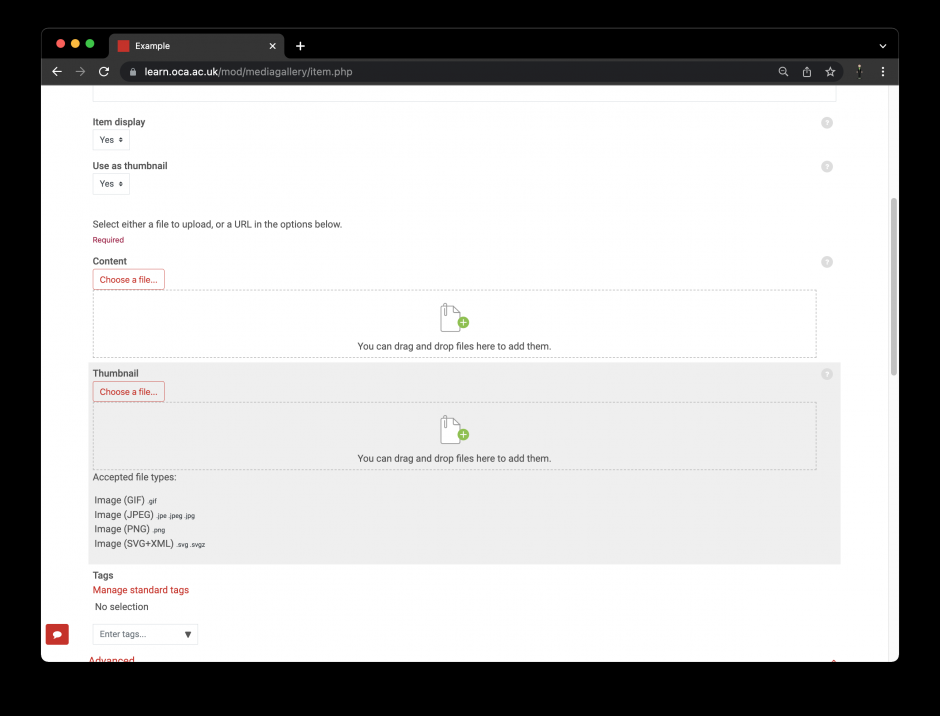Image resolution: width=940 pixels, height=716 pixels.
Task: Expand the browser chevron at top right
Action: coord(881,45)
